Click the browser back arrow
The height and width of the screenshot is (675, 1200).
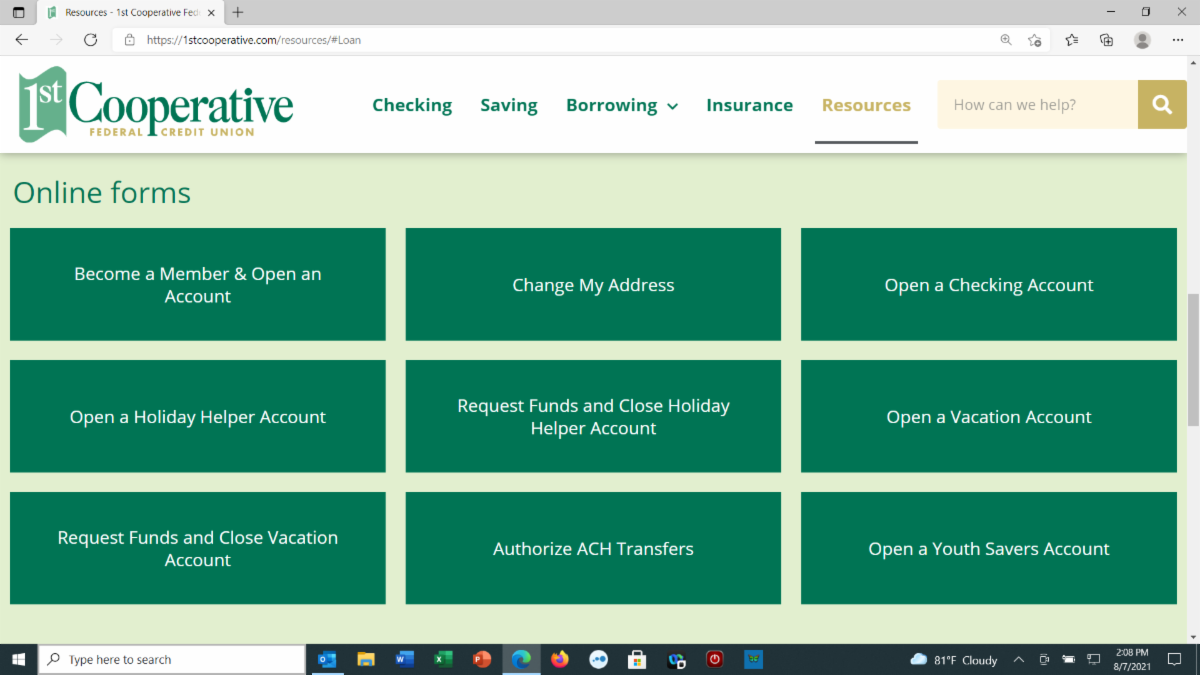pyautogui.click(x=22, y=40)
